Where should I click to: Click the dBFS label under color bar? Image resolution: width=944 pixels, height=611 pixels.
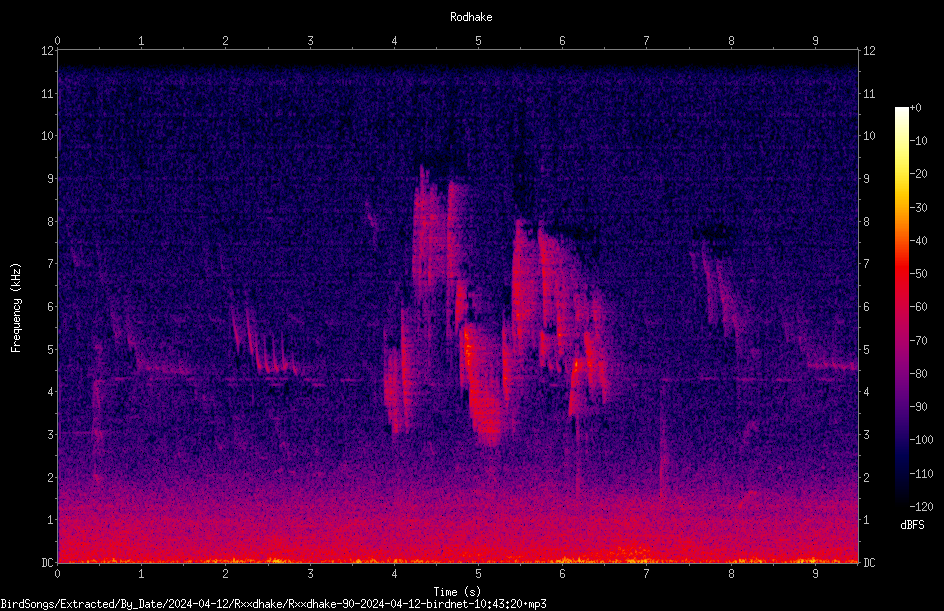[912, 525]
